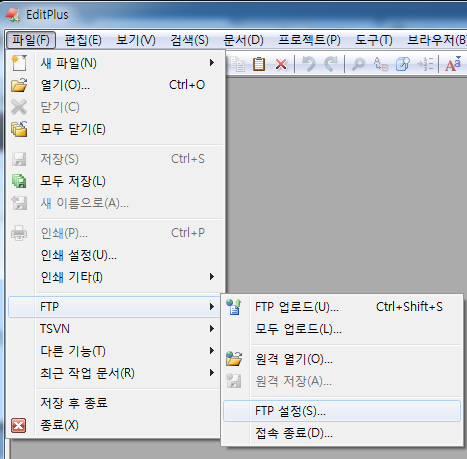This screenshot has height=459, width=467.
Task: Expand the 최근 작업 문서(R) submenu arrow
Action: (x=212, y=373)
